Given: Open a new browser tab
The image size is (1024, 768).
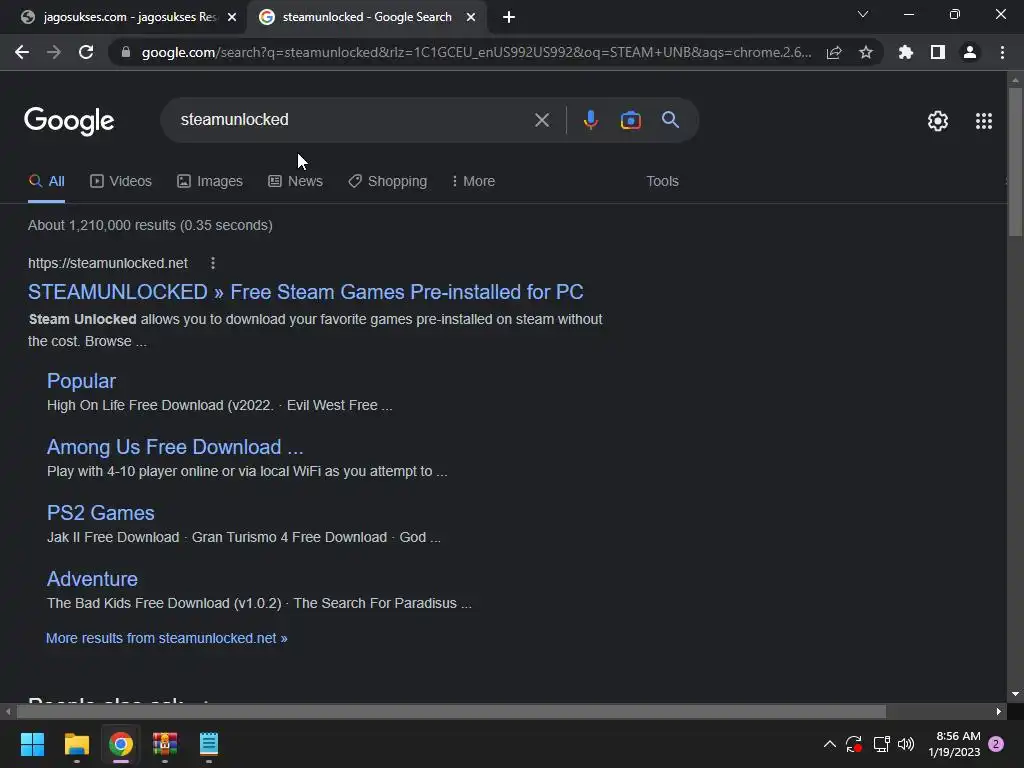Looking at the screenshot, I should [509, 17].
